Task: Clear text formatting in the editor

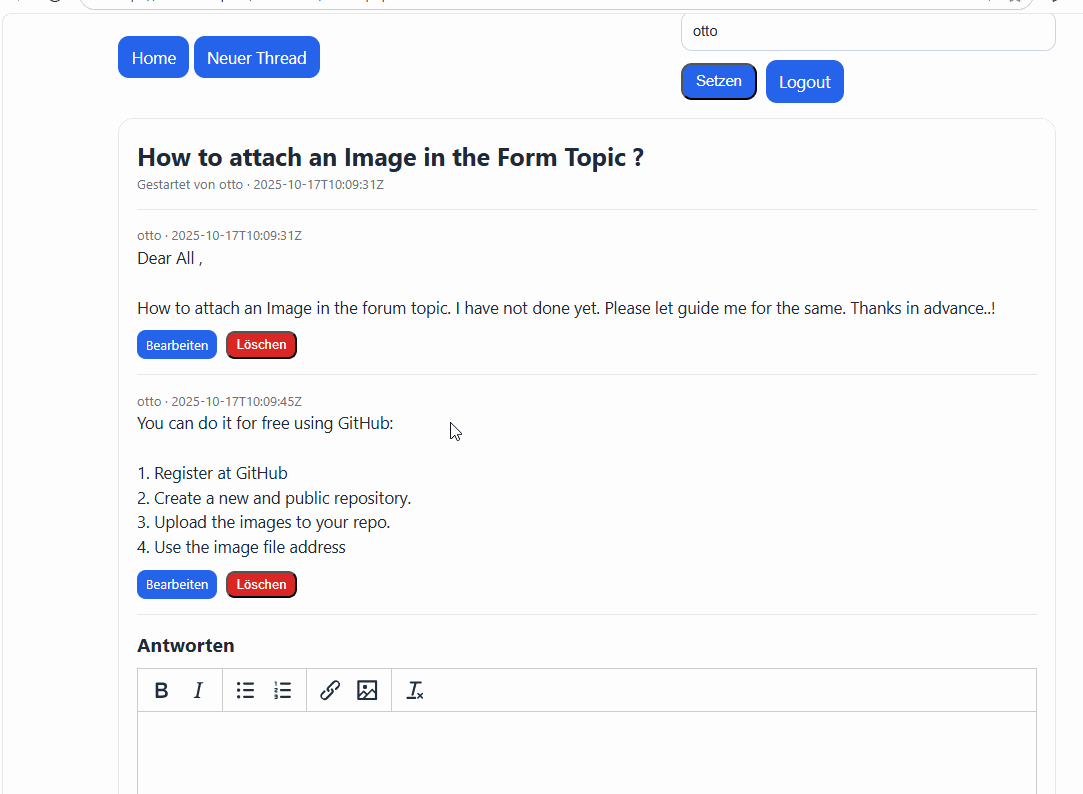Action: click(x=414, y=690)
